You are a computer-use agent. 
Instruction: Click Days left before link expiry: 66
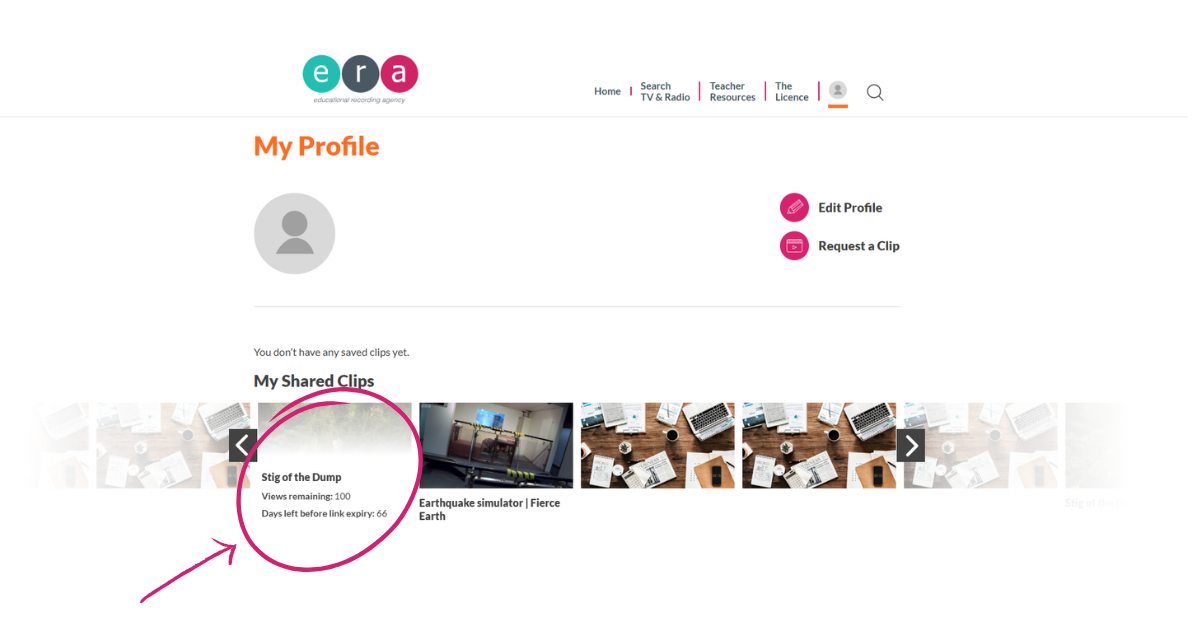[324, 513]
